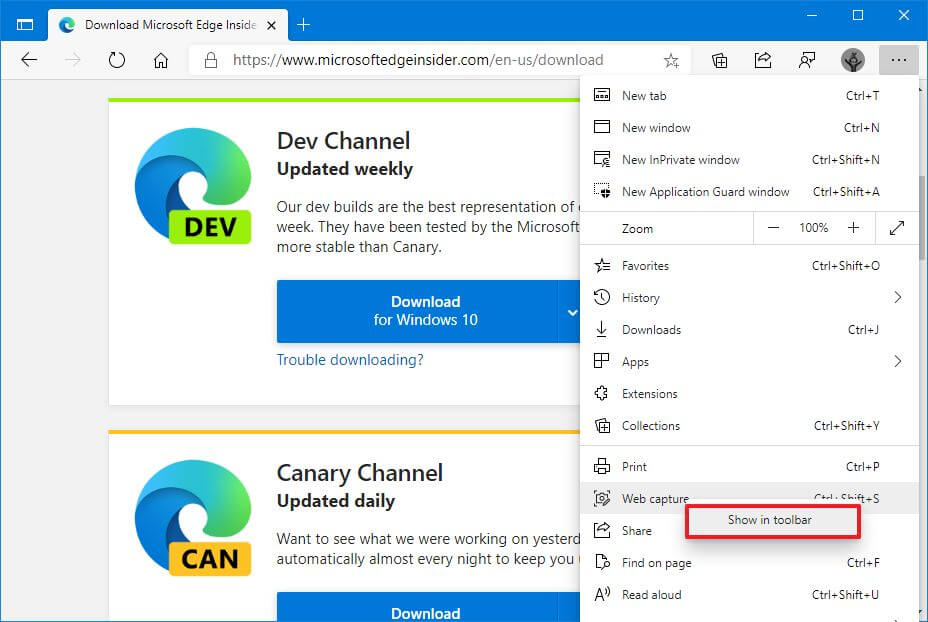Click Show in toolbar context option

pos(772,520)
